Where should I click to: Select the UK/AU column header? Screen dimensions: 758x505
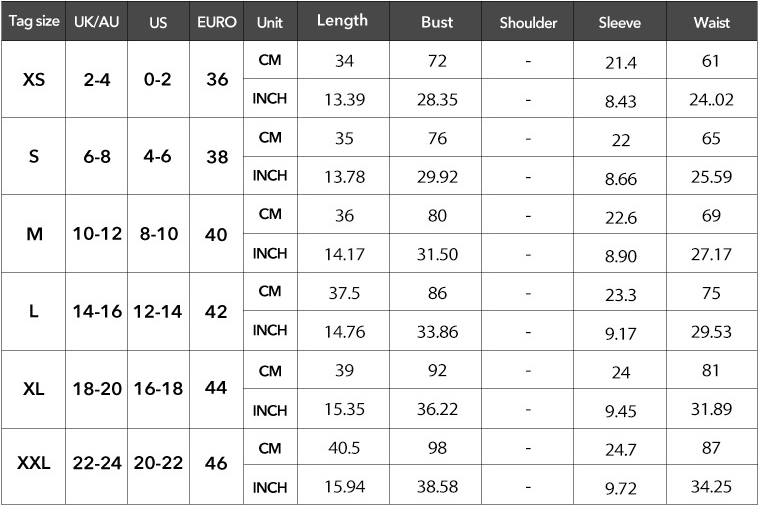pos(97,21)
